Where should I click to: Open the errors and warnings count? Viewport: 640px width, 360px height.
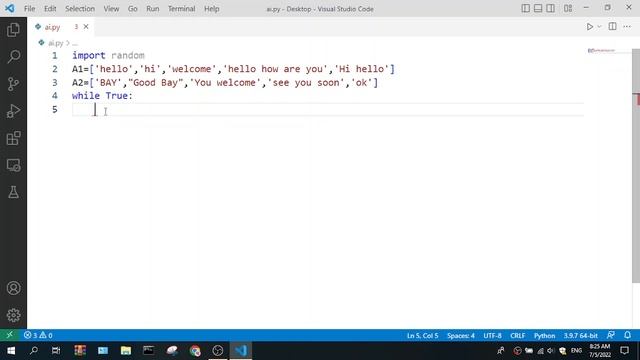(38, 335)
